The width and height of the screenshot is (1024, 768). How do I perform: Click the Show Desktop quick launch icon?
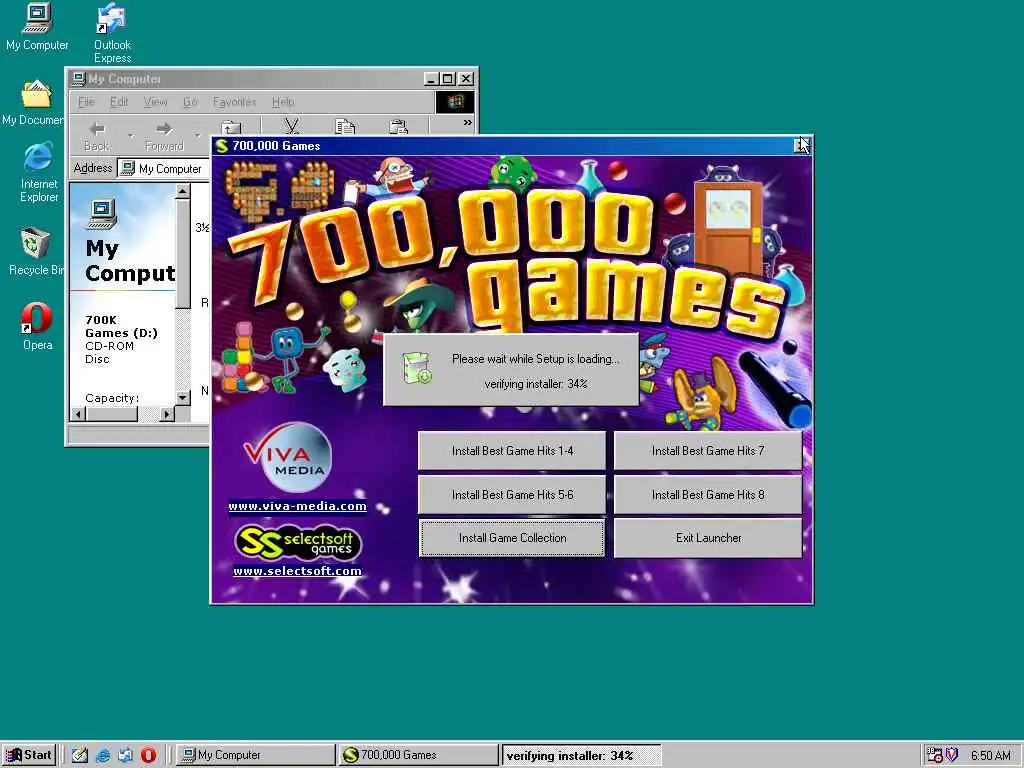tap(80, 755)
